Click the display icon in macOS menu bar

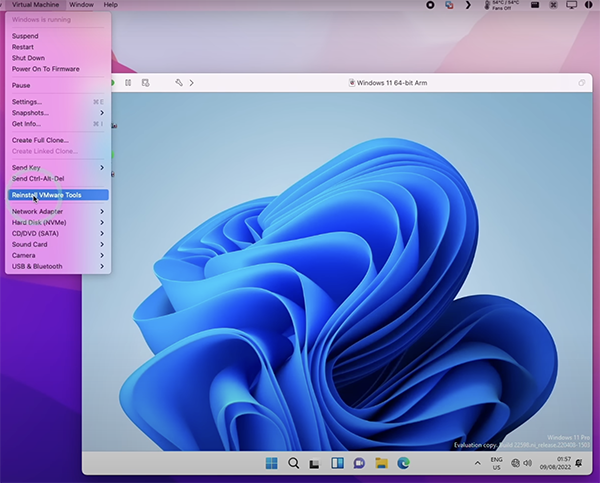click(x=571, y=5)
